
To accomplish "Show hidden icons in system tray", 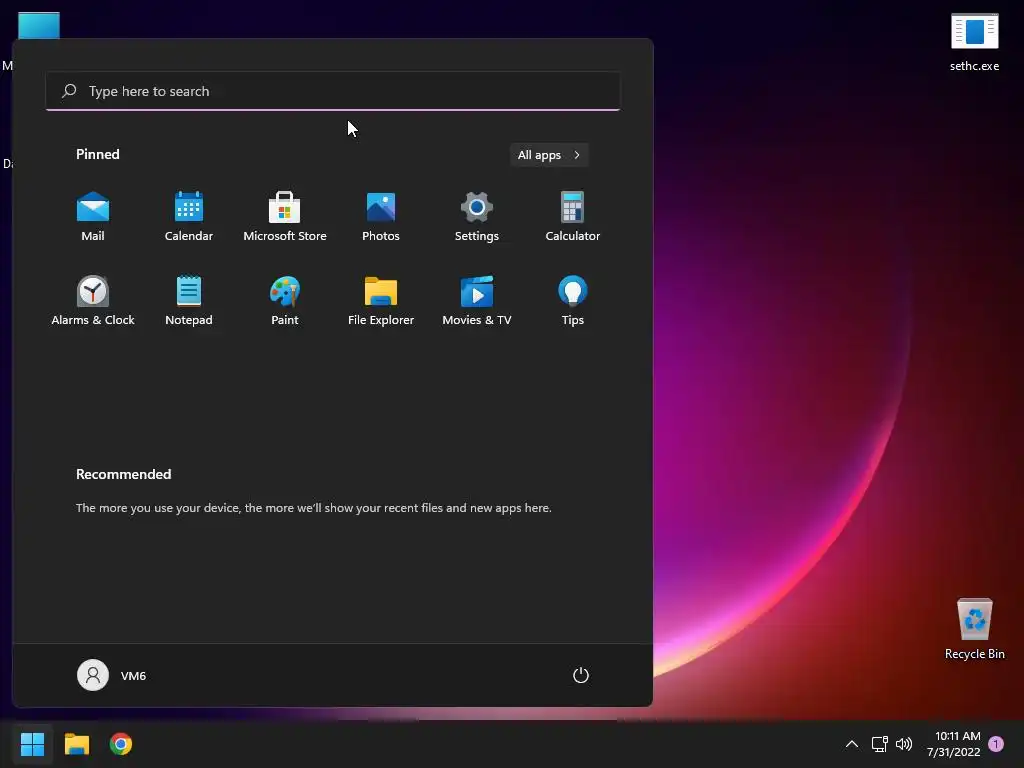I will click(x=852, y=744).
